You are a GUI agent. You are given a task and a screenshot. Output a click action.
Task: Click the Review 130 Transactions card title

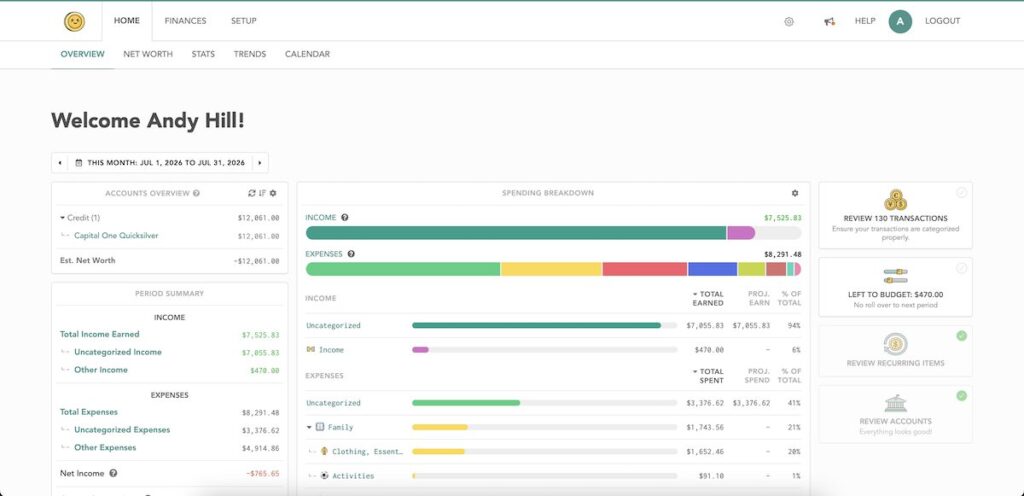[x=895, y=219]
